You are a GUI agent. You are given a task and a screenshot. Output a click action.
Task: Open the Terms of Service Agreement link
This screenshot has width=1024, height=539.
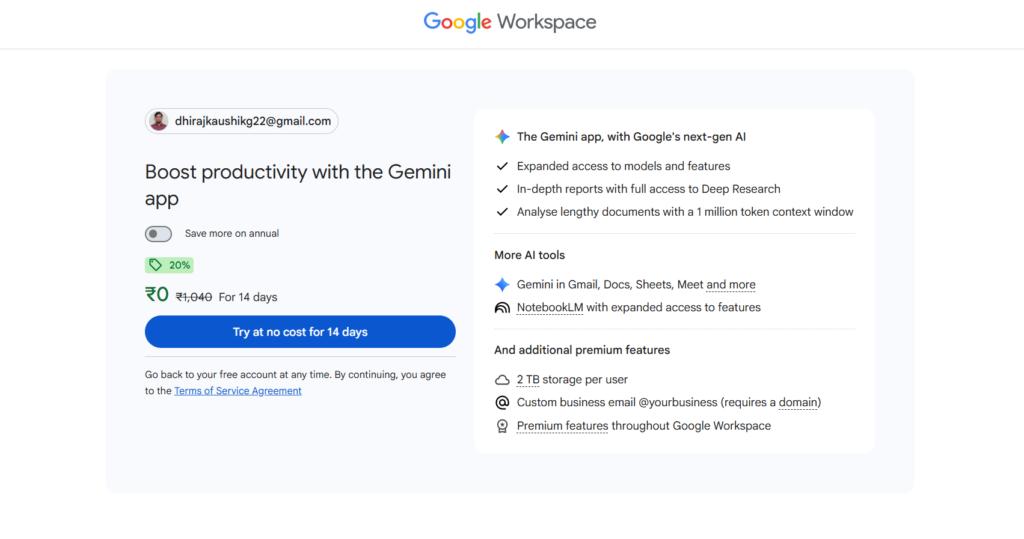click(238, 391)
